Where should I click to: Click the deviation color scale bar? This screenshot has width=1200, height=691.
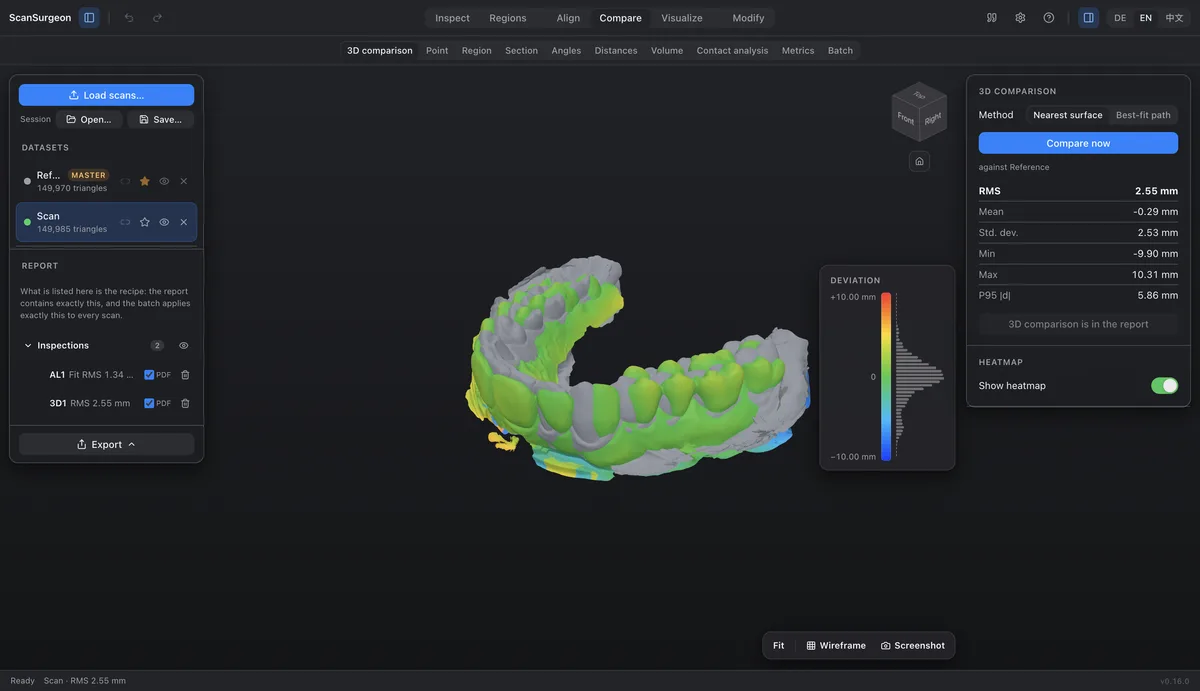click(886, 377)
